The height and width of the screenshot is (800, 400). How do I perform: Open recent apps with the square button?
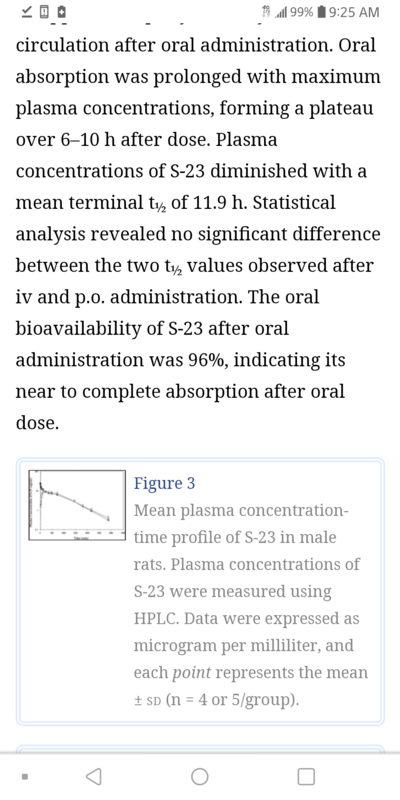pyautogui.click(x=306, y=777)
